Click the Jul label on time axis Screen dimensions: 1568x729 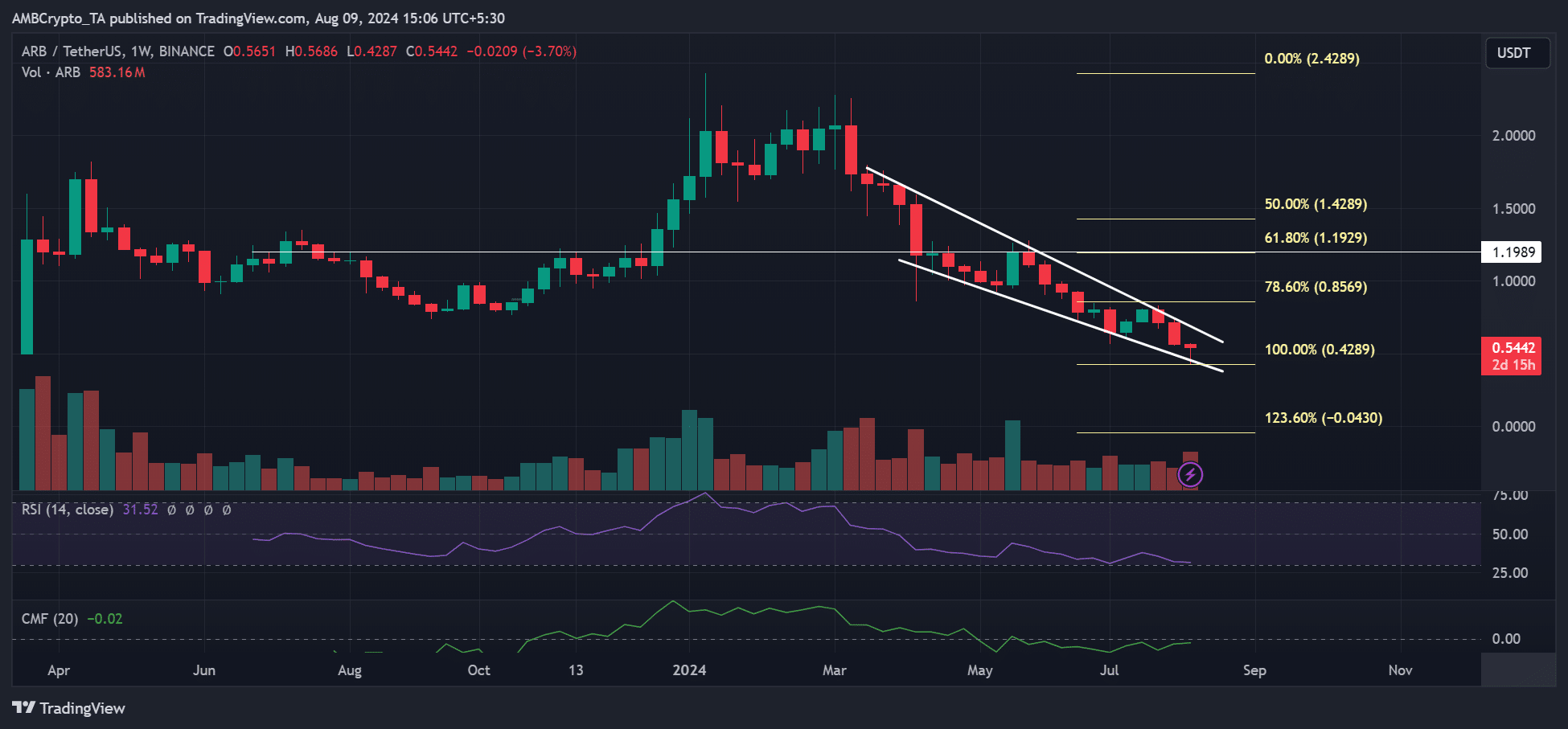tap(1110, 670)
